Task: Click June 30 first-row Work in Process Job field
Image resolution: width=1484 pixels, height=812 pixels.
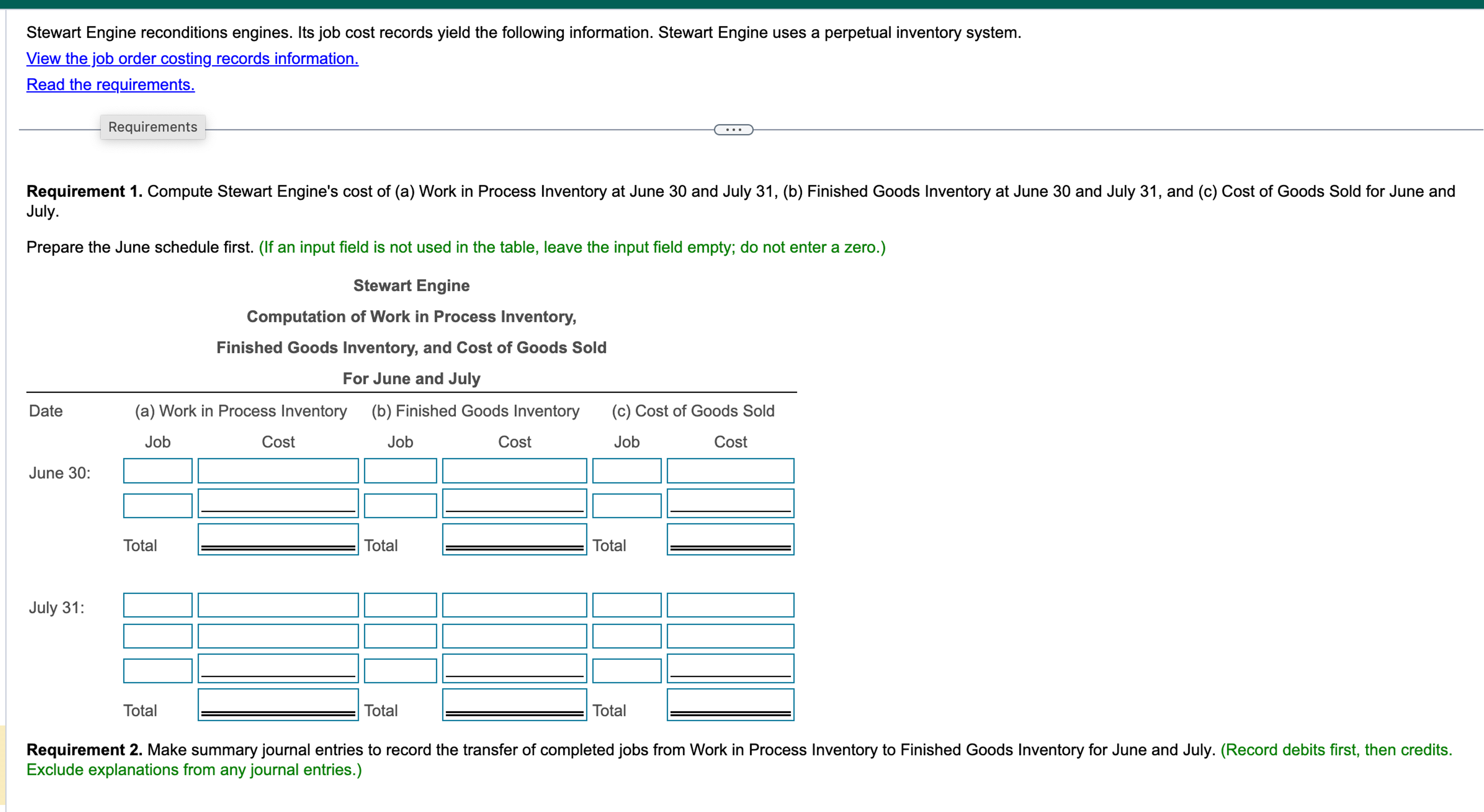Action: pos(158,471)
